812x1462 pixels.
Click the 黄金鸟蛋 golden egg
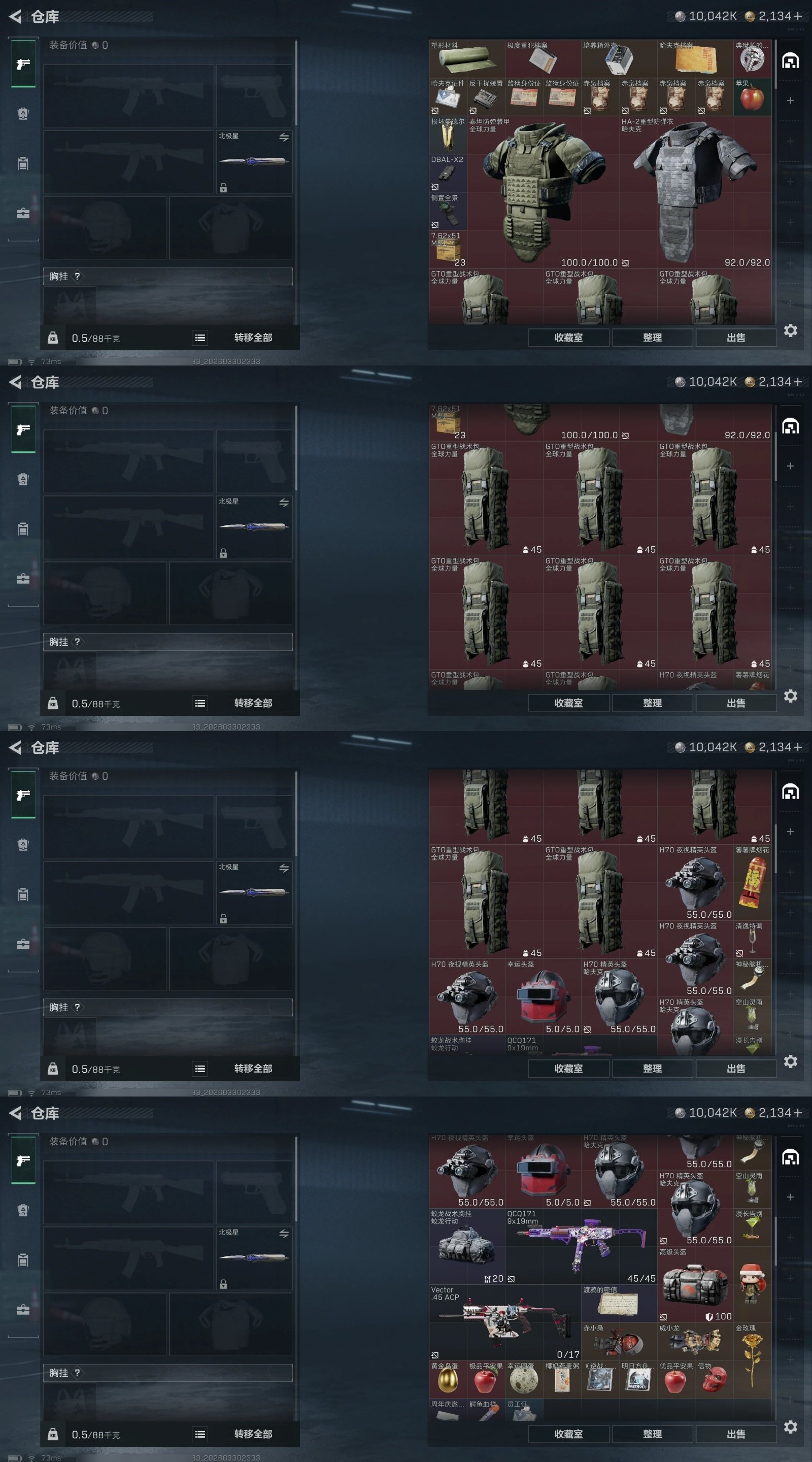[448, 1380]
